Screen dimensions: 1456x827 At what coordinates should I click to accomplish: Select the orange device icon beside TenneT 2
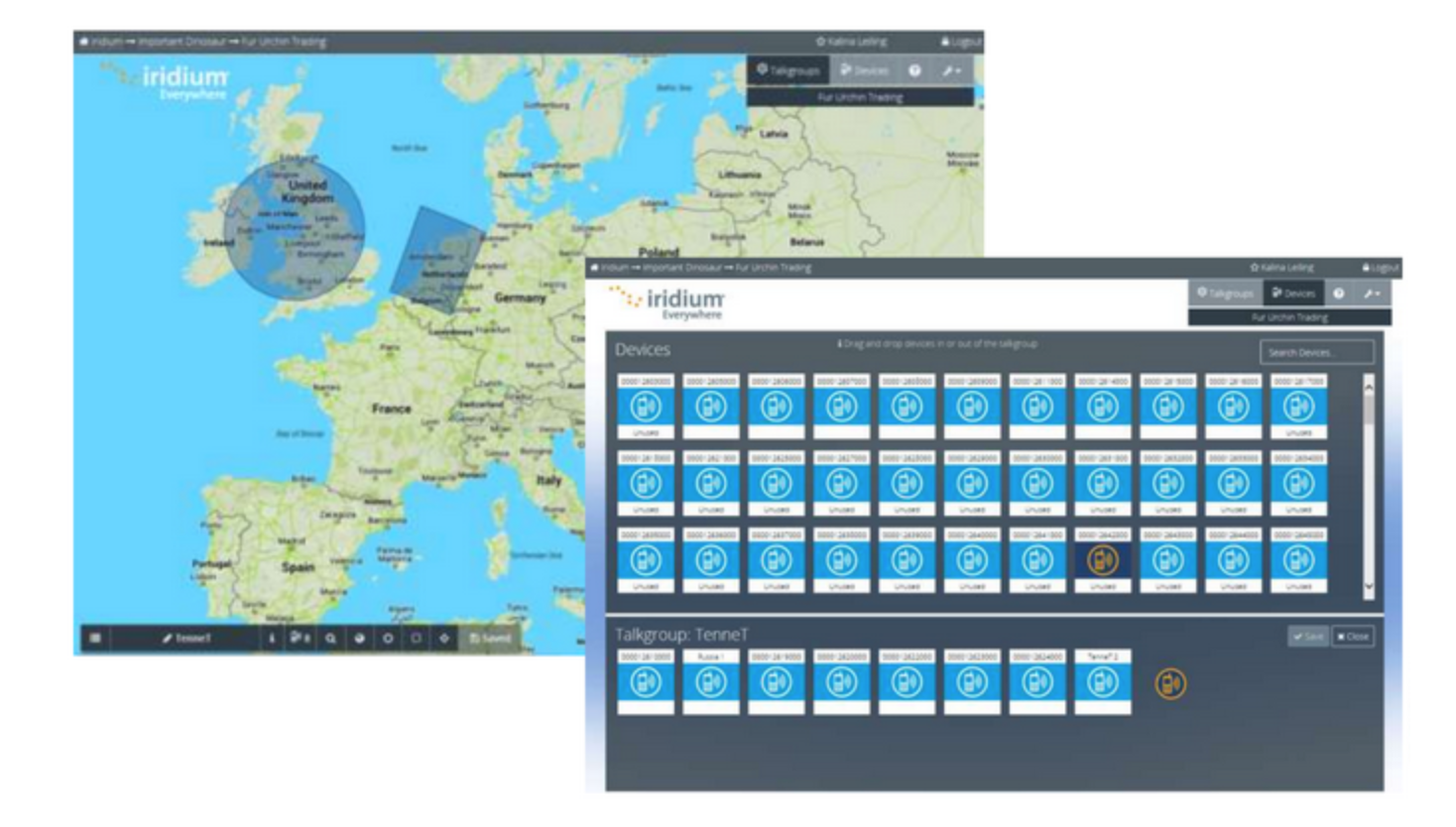(x=1170, y=683)
